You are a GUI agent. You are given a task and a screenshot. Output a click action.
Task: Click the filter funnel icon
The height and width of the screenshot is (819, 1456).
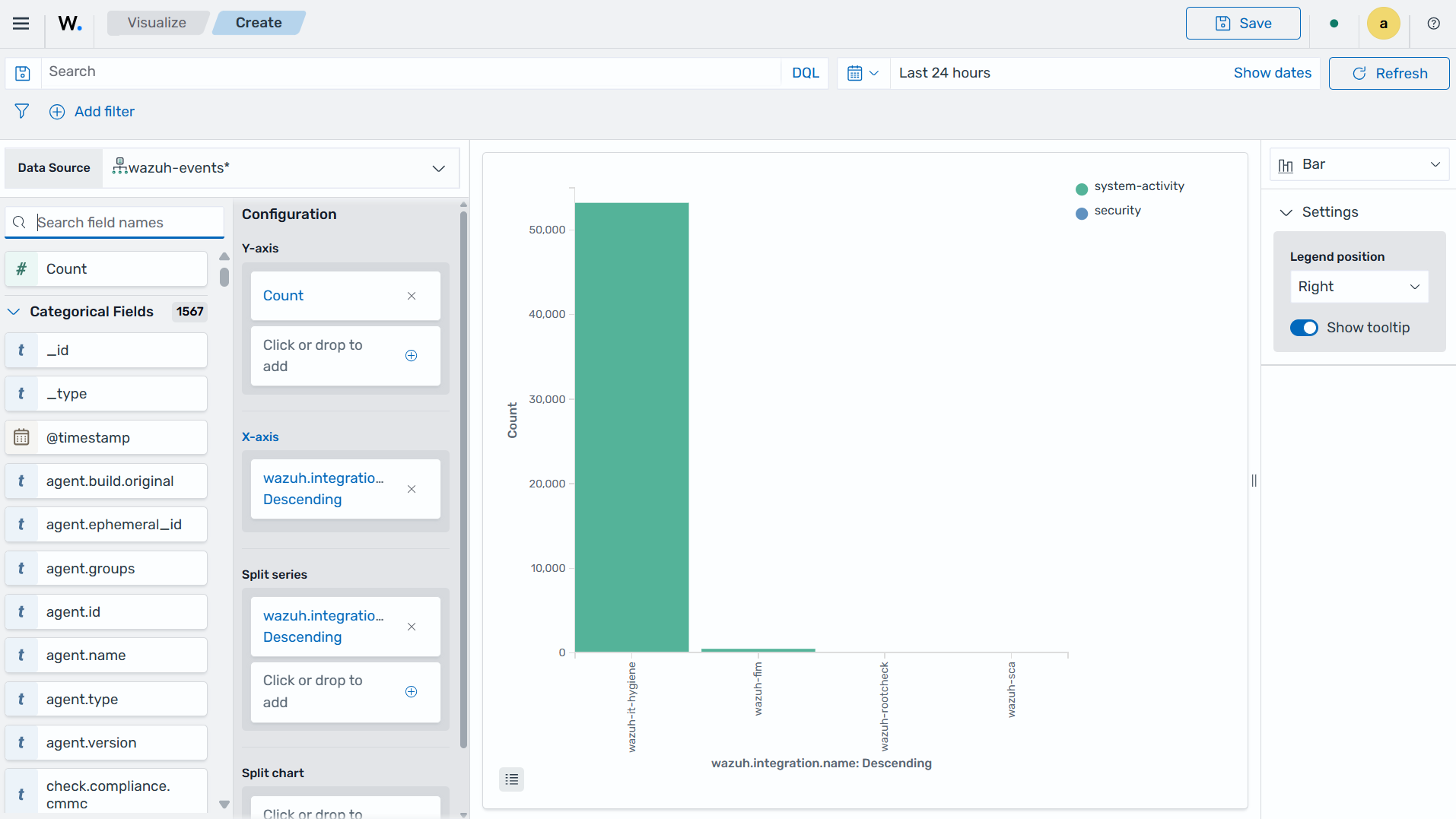coord(22,111)
